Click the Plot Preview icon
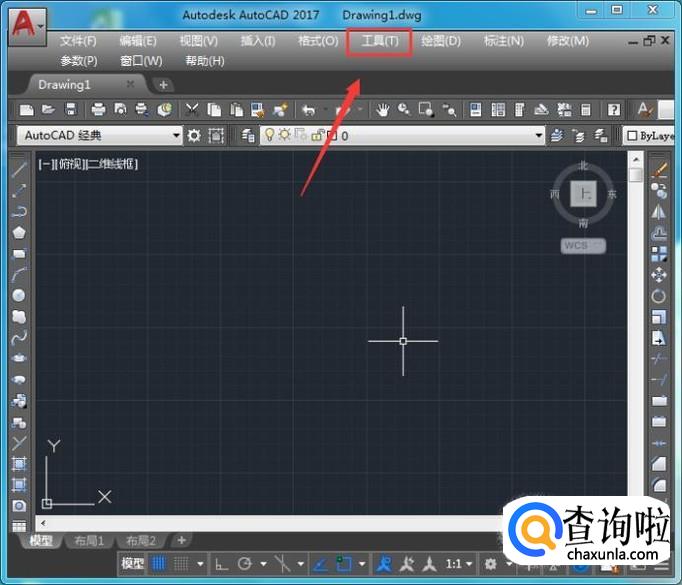The width and height of the screenshot is (682, 585). coord(120,109)
